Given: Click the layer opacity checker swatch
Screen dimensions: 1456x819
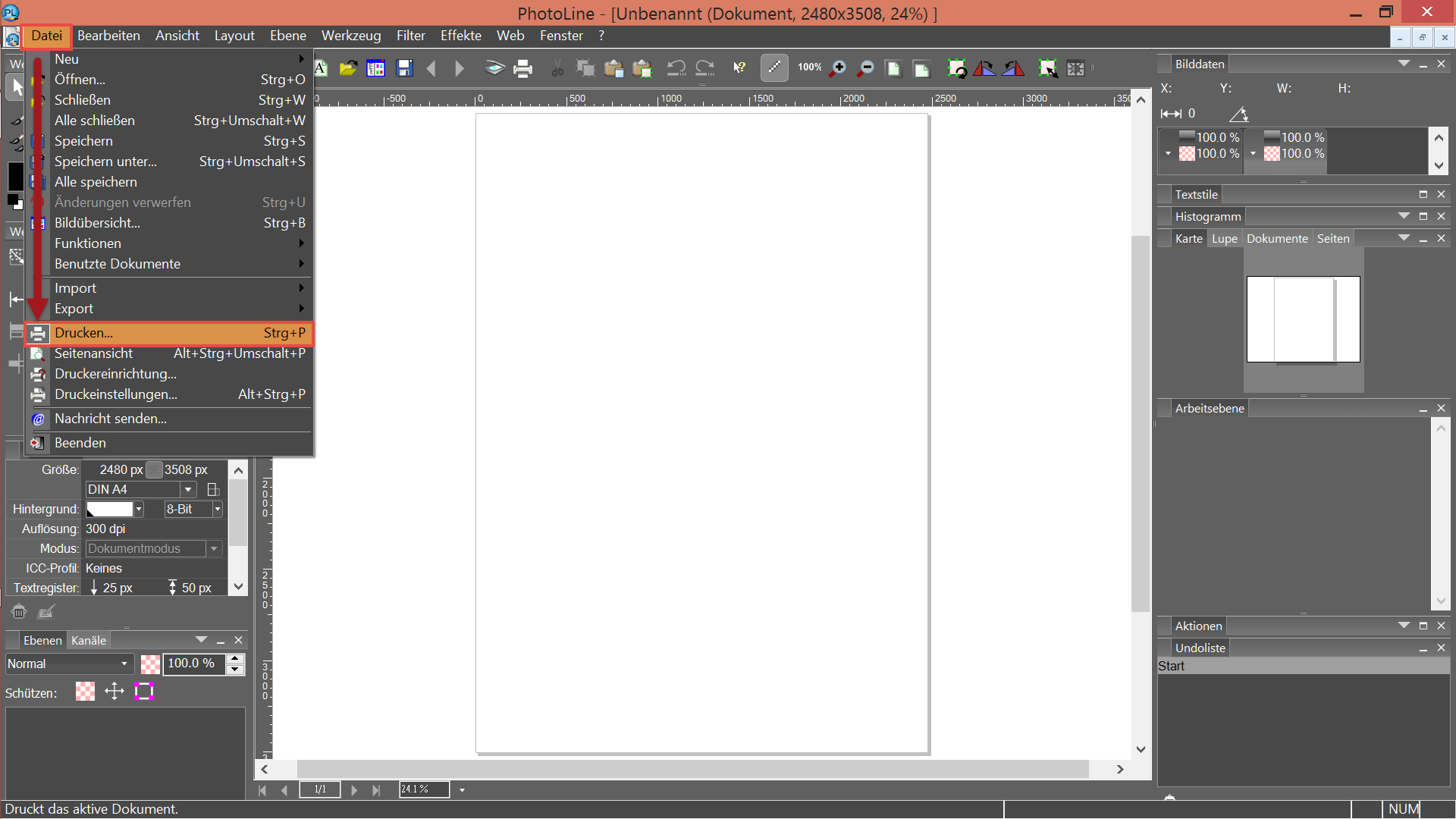Looking at the screenshot, I should (150, 664).
